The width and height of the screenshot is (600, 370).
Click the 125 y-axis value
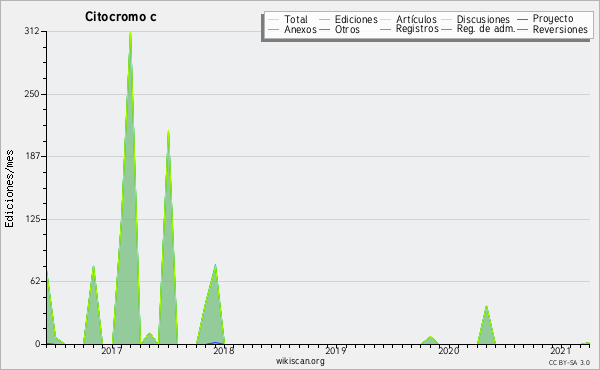point(32,219)
